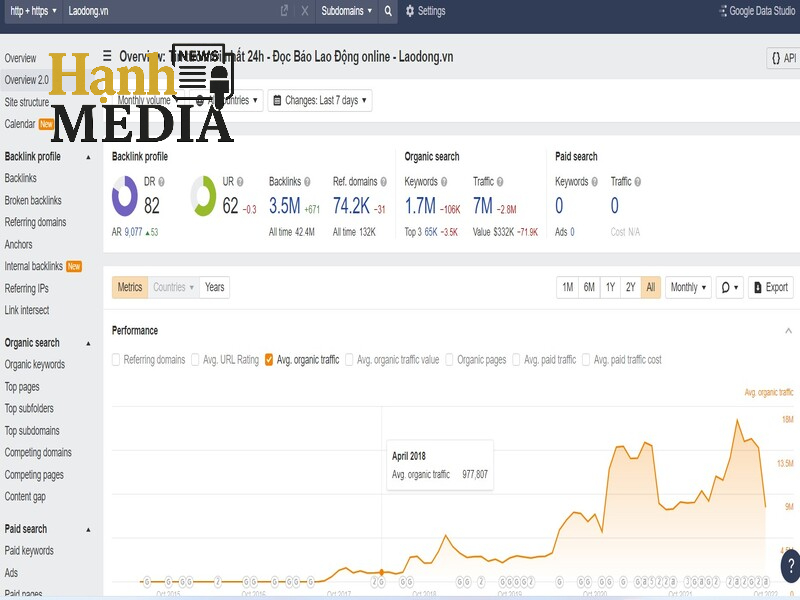The image size is (800, 600).
Task: Open Laodong.vn in a new tab icon
Action: click(x=284, y=11)
